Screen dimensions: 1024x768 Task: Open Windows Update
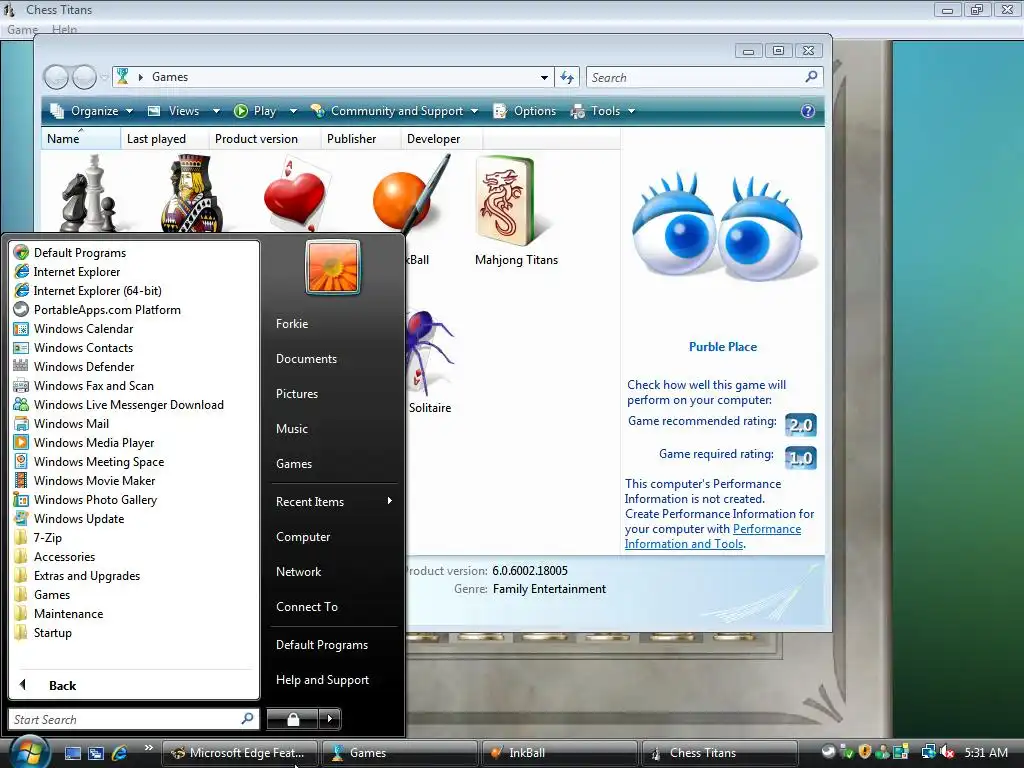pos(78,518)
